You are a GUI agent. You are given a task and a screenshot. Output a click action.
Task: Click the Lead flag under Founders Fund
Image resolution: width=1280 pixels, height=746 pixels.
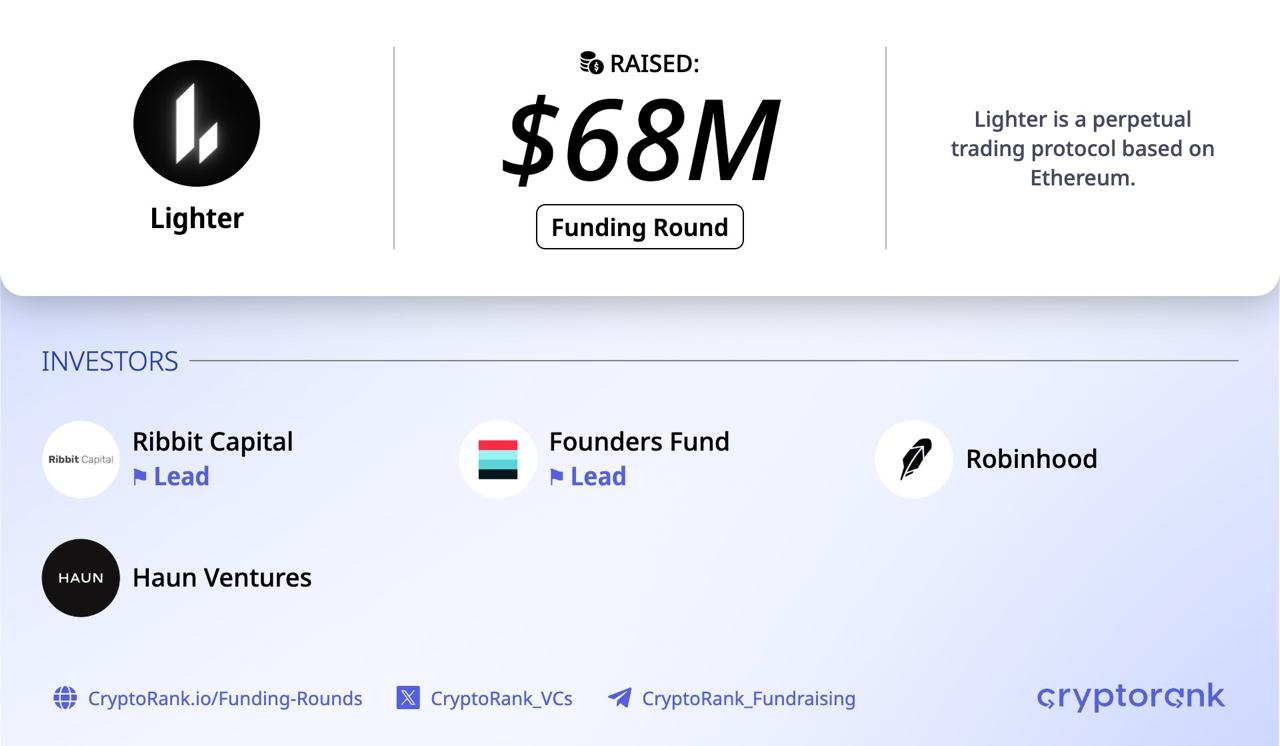557,477
